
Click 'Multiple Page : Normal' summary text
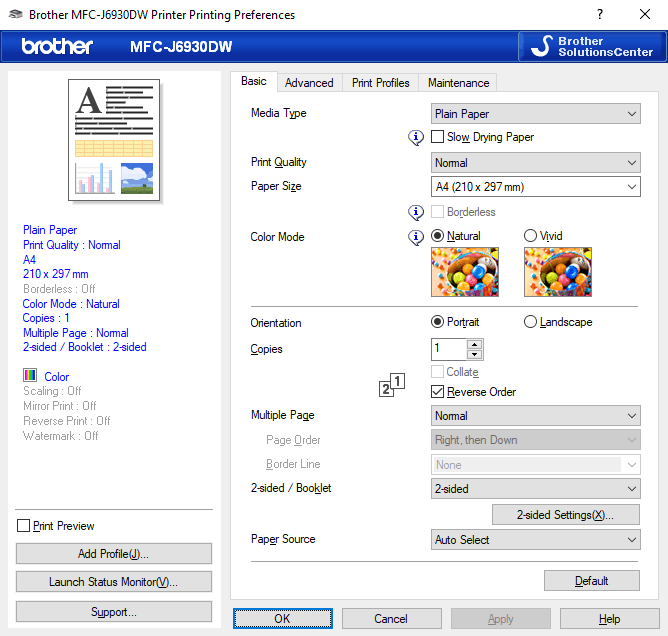pyautogui.click(x=76, y=333)
